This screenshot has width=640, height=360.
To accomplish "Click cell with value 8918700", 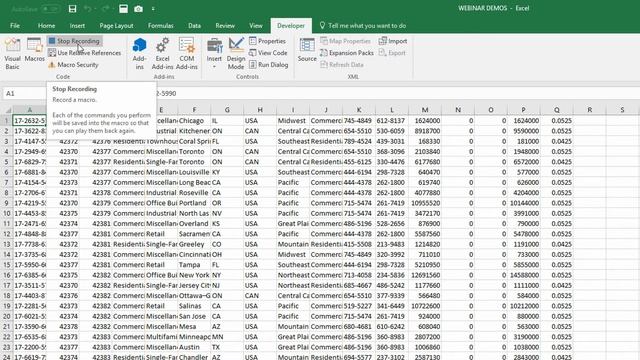I will (x=425, y=131).
